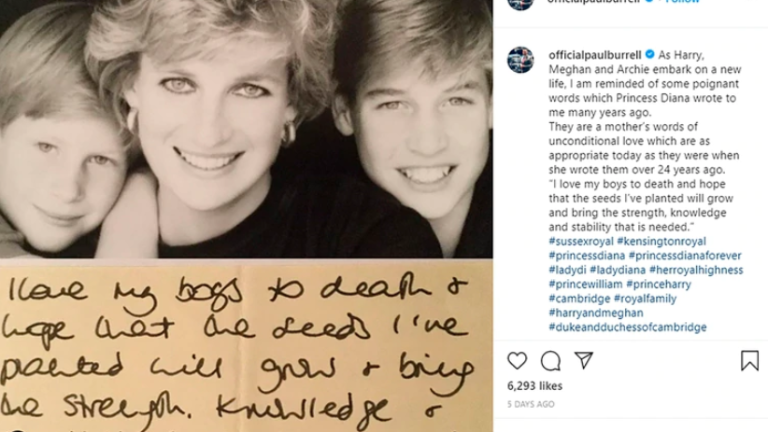Share the post via the paper plane icon
Viewport: 768px width, 432px height.
584,360
